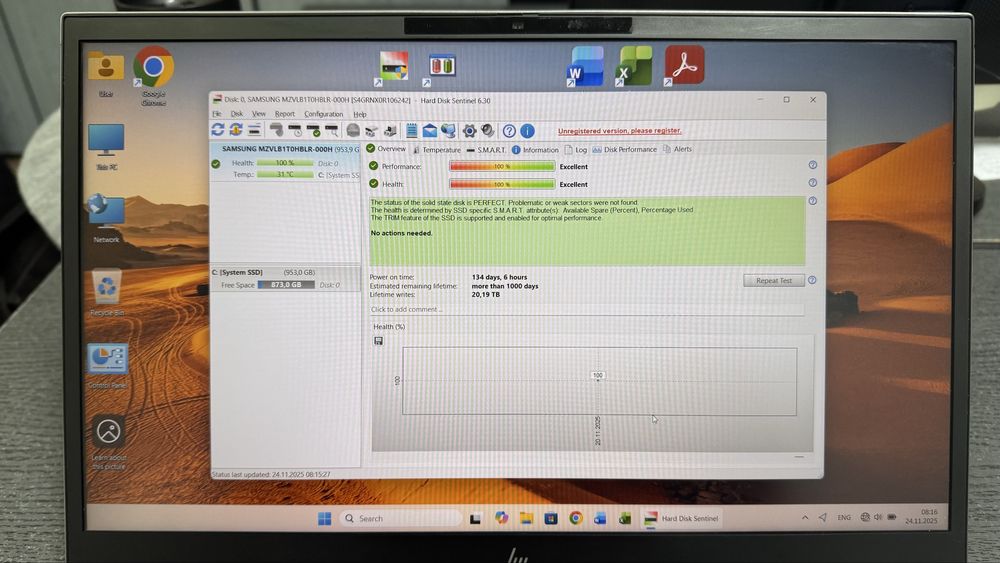Click help icon beside Repeat Test button
Screen dimensions: 1000x563
click(x=812, y=280)
